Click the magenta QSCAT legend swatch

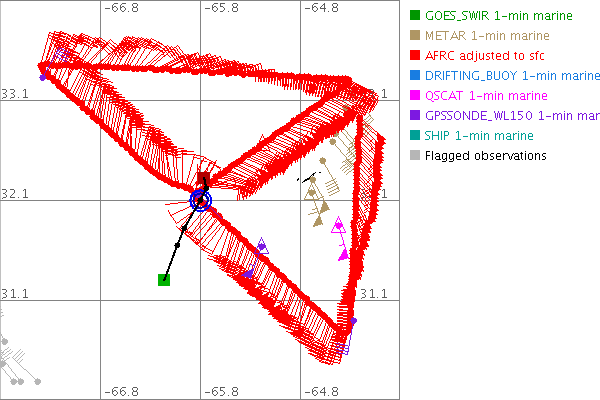[413, 96]
